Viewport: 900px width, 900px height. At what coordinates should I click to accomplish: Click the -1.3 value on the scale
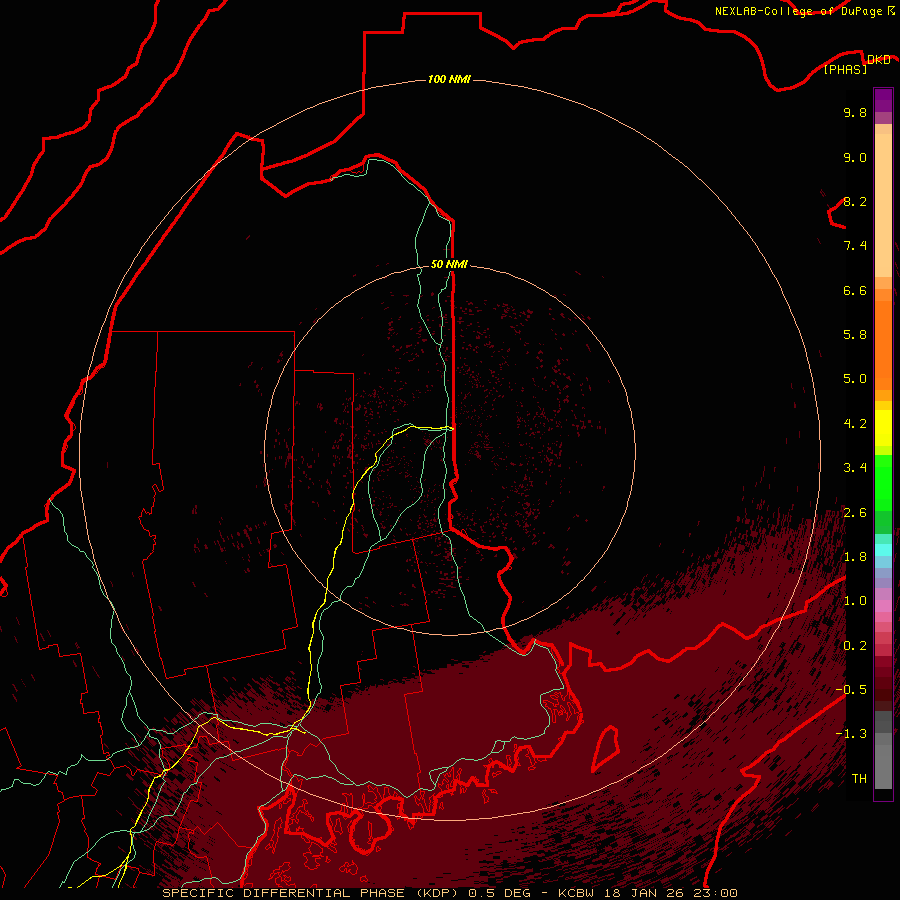[x=851, y=734]
